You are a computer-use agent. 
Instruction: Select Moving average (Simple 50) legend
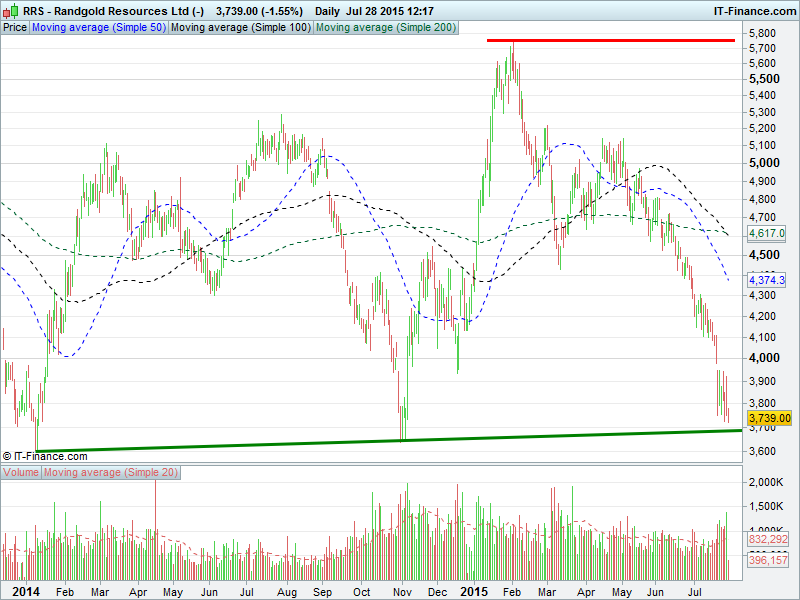click(x=99, y=28)
